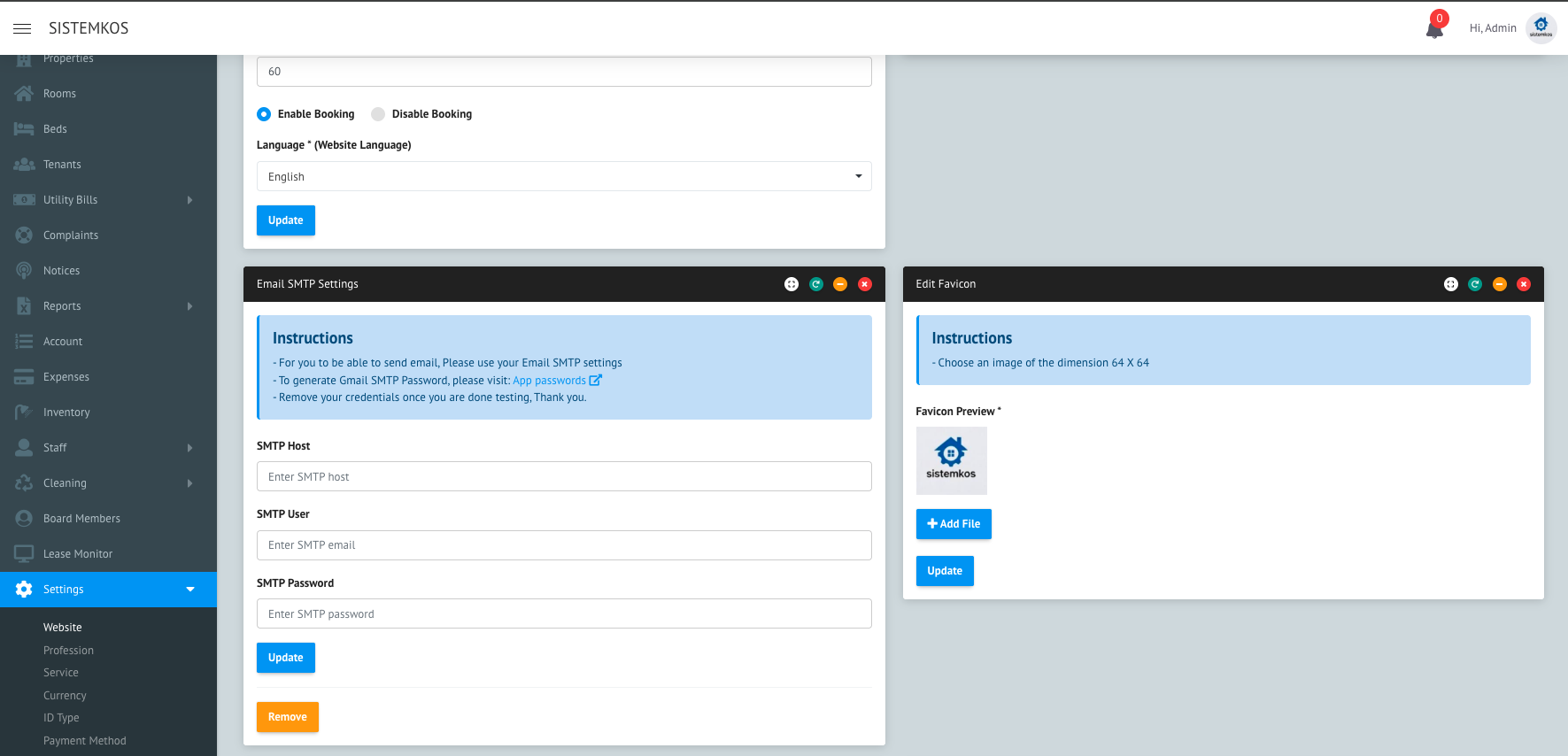
Task: Expand the Cleaning submenu arrow
Action: tap(189, 483)
